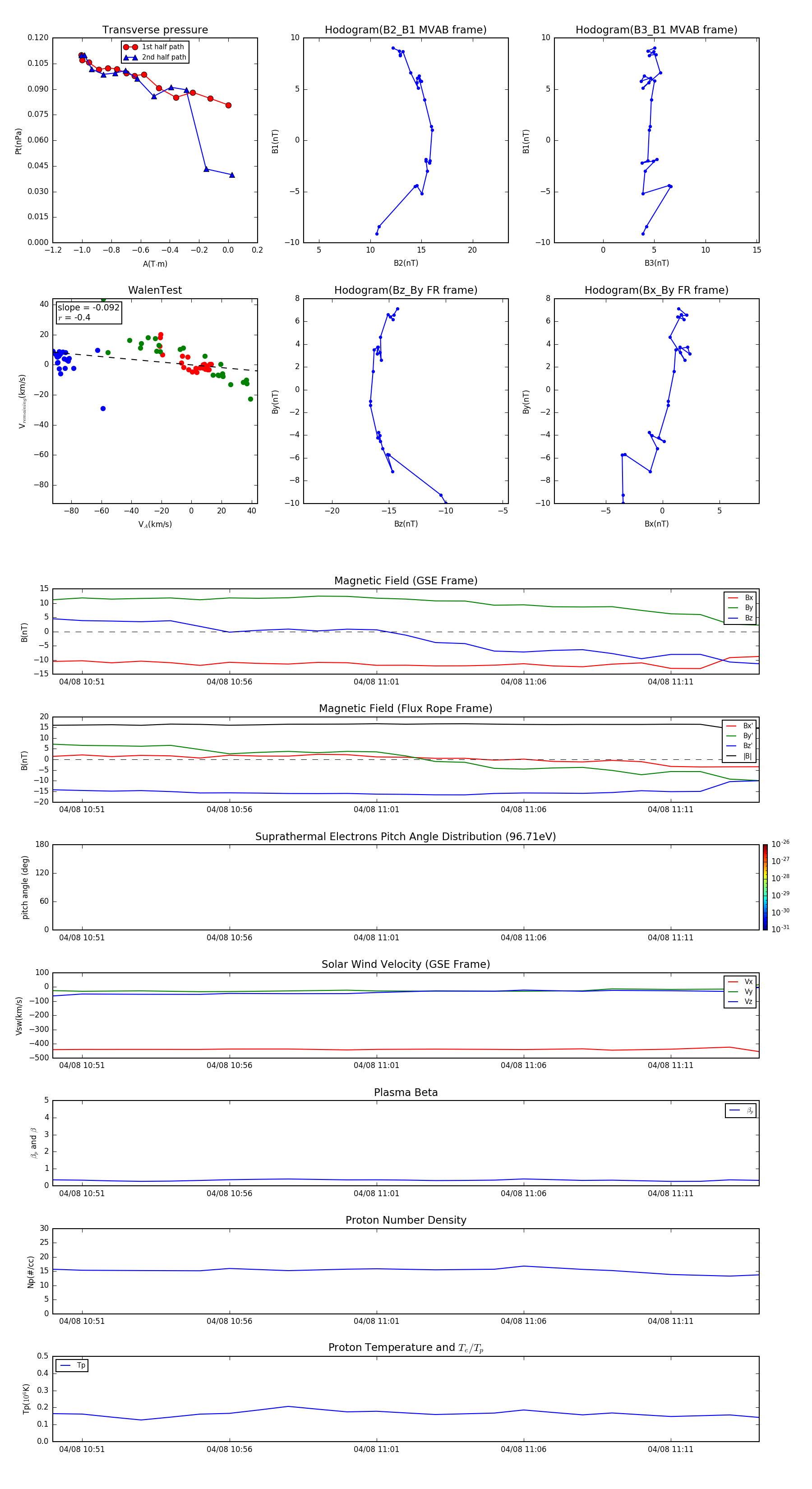The image size is (812, 1489).
Task: Click the By' legend entry in Flux Rope plot
Action: coord(740,736)
